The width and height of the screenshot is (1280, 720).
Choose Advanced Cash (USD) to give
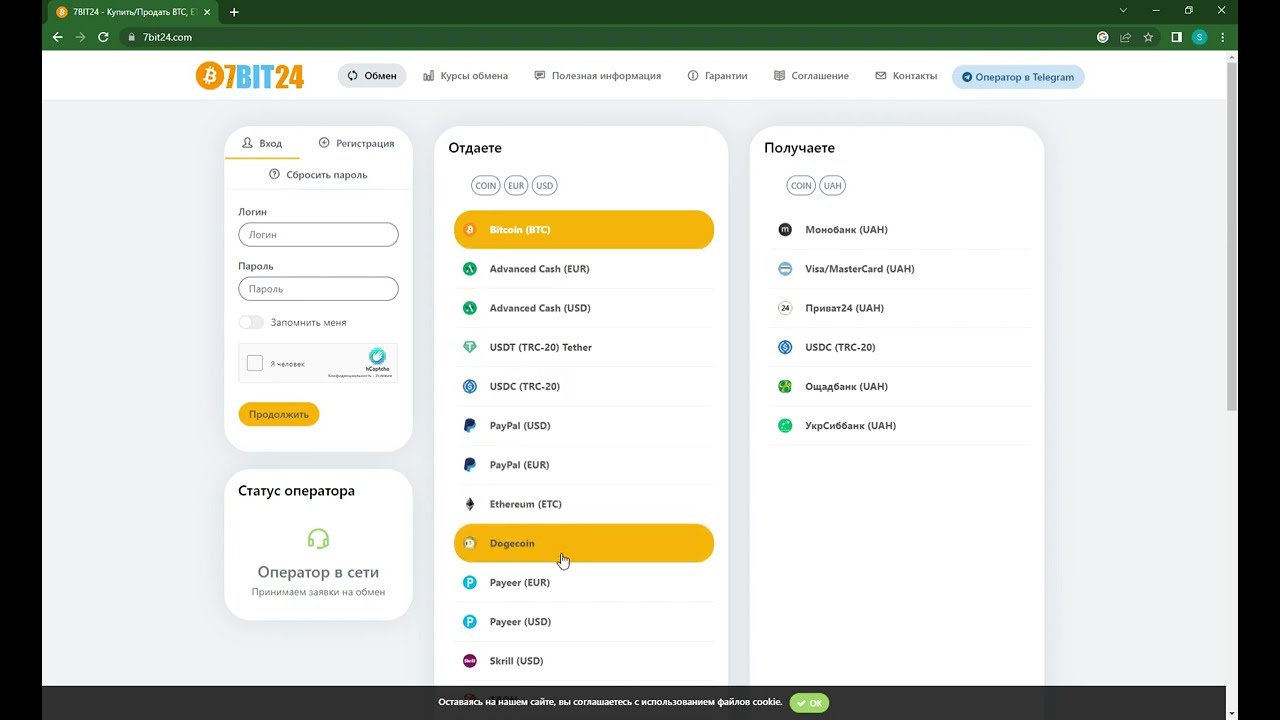584,308
